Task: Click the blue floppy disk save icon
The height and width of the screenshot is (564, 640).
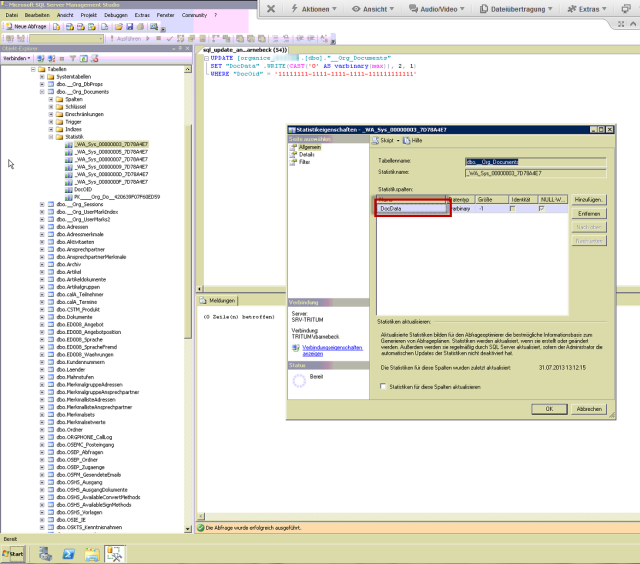Action: pyautogui.click(x=130, y=27)
